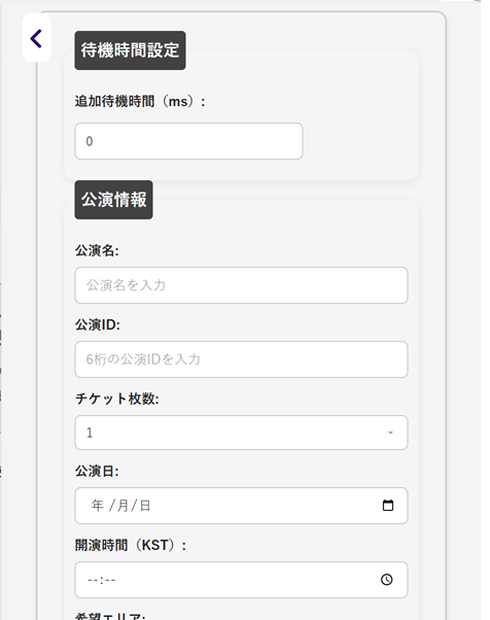The width and height of the screenshot is (490, 620).
Task: Click the 公演名を入力 text field
Action: 241,285
